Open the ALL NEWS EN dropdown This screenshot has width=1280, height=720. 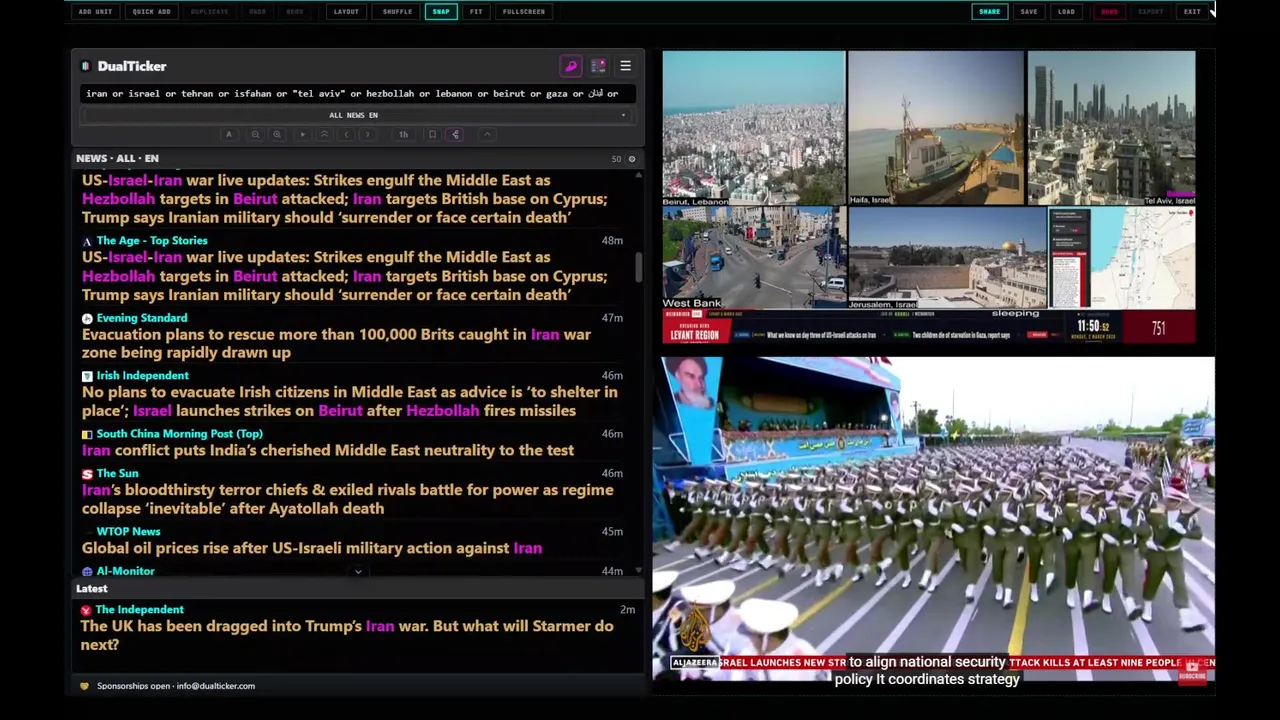(356, 115)
